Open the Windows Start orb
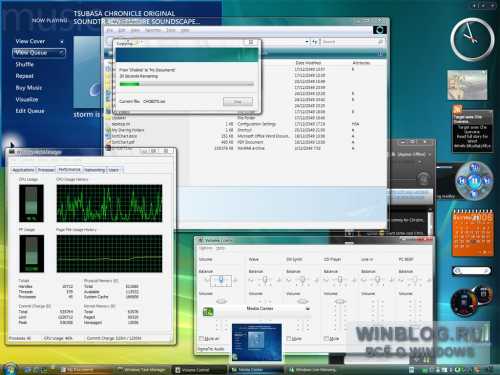Screen dimensions: 500x375 pos(9,368)
